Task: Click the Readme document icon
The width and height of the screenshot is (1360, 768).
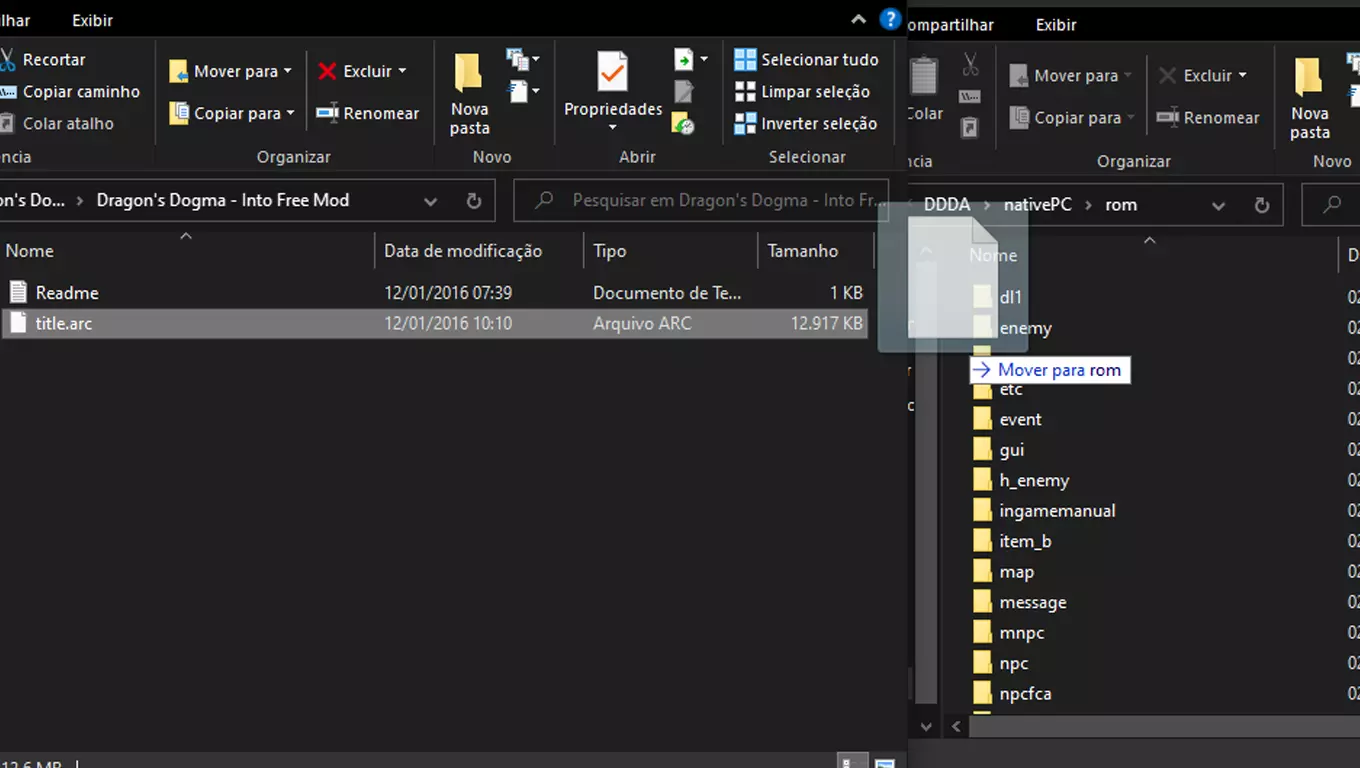Action: 18,292
